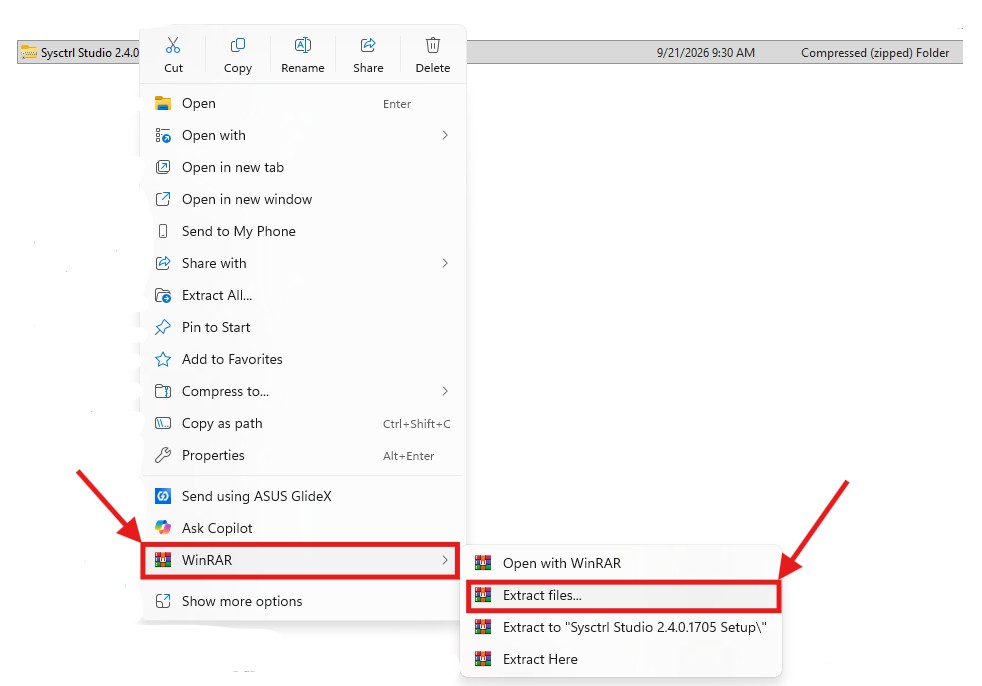Viewport: 982px width, 686px height.
Task: Click the Copilot icon
Action: coord(163,527)
